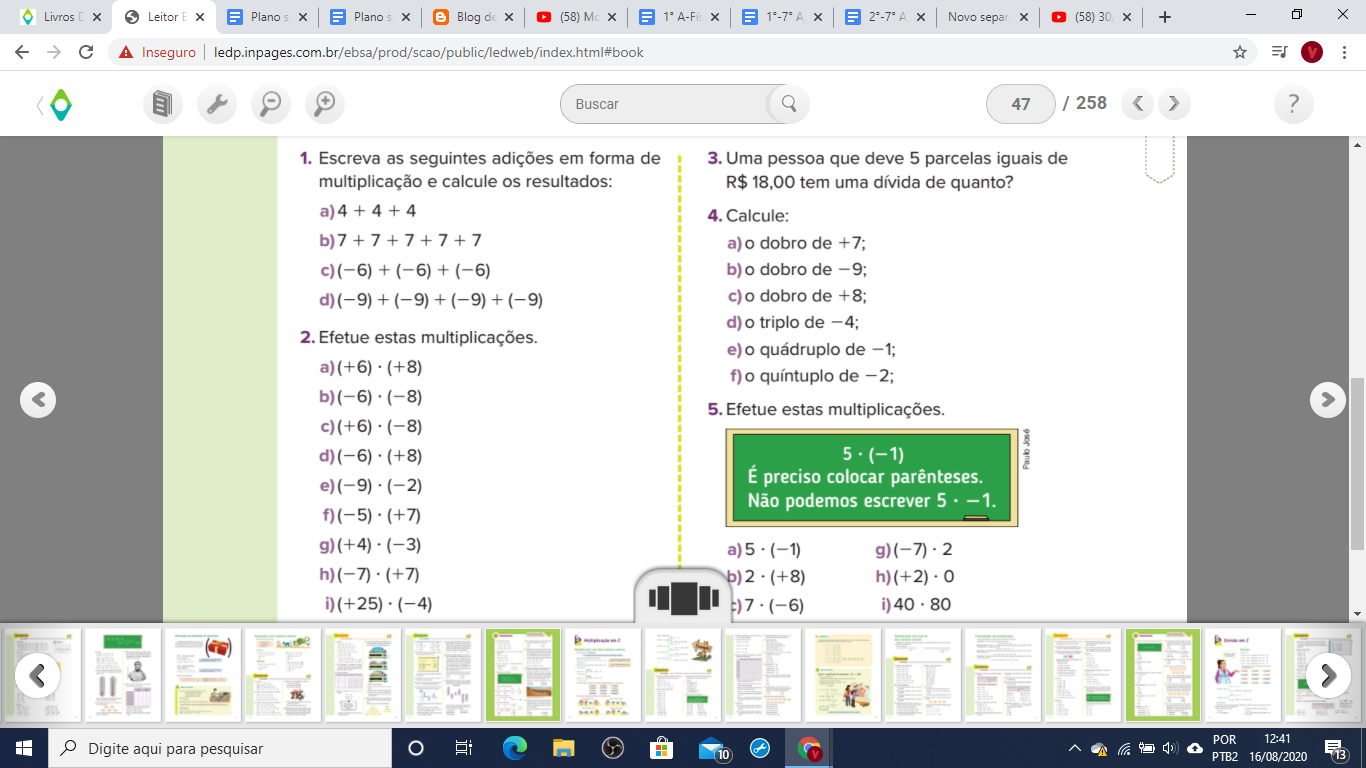Screen dimensions: 1366x768
Task: Click the page number field showing 47
Action: pos(1020,103)
